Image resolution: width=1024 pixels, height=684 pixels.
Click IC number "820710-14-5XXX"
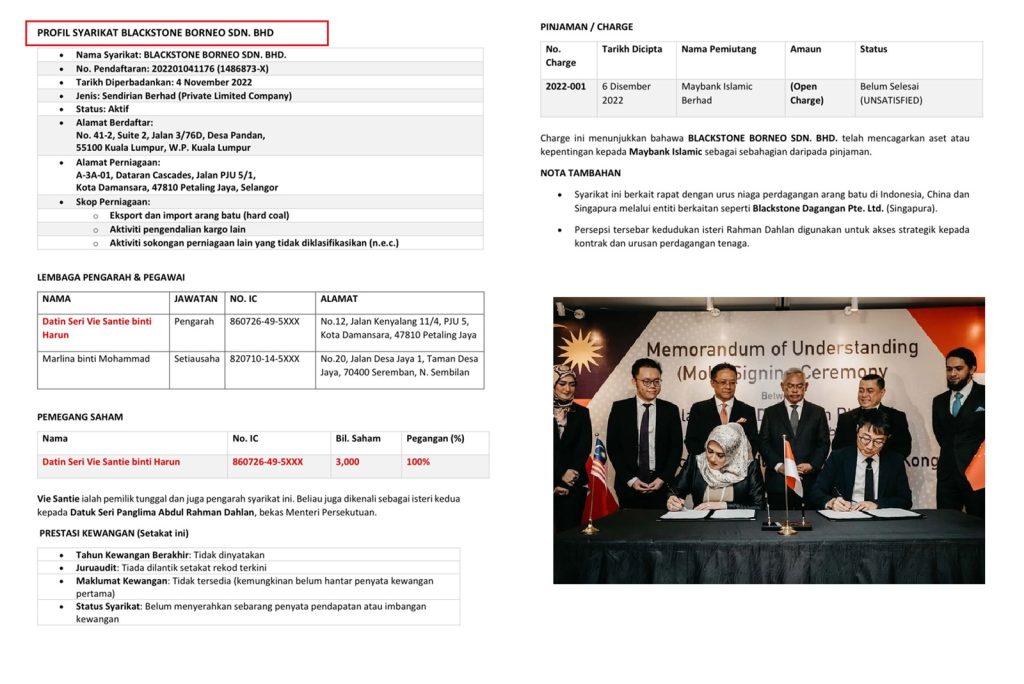[264, 359]
